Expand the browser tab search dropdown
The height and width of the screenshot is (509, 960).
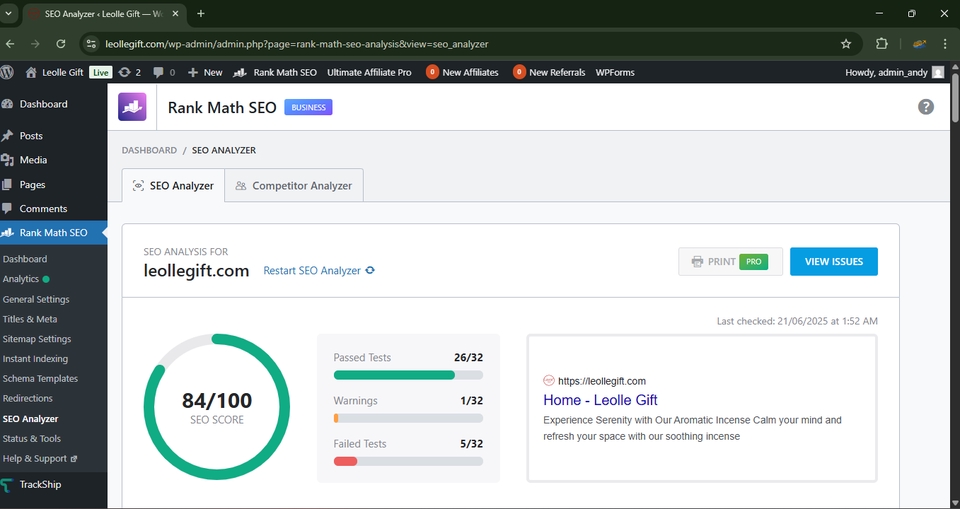point(10,14)
